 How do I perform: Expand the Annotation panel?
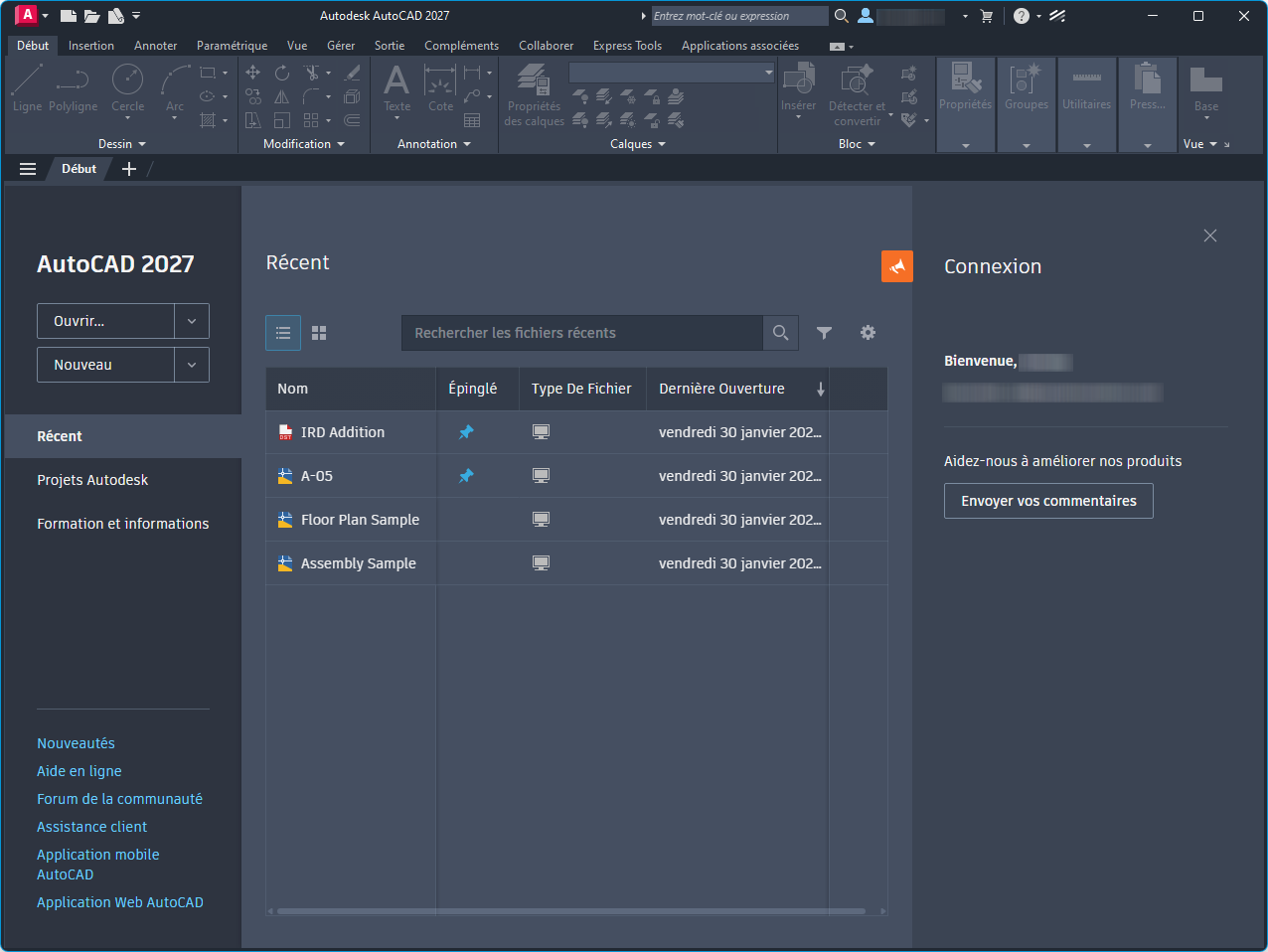[434, 144]
